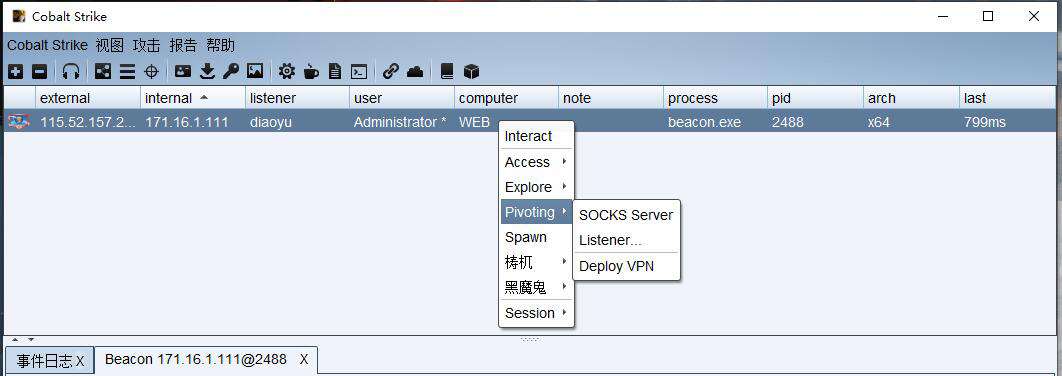1062x376 pixels.
Task: Click the cloud icon to manage web server
Action: click(x=415, y=71)
